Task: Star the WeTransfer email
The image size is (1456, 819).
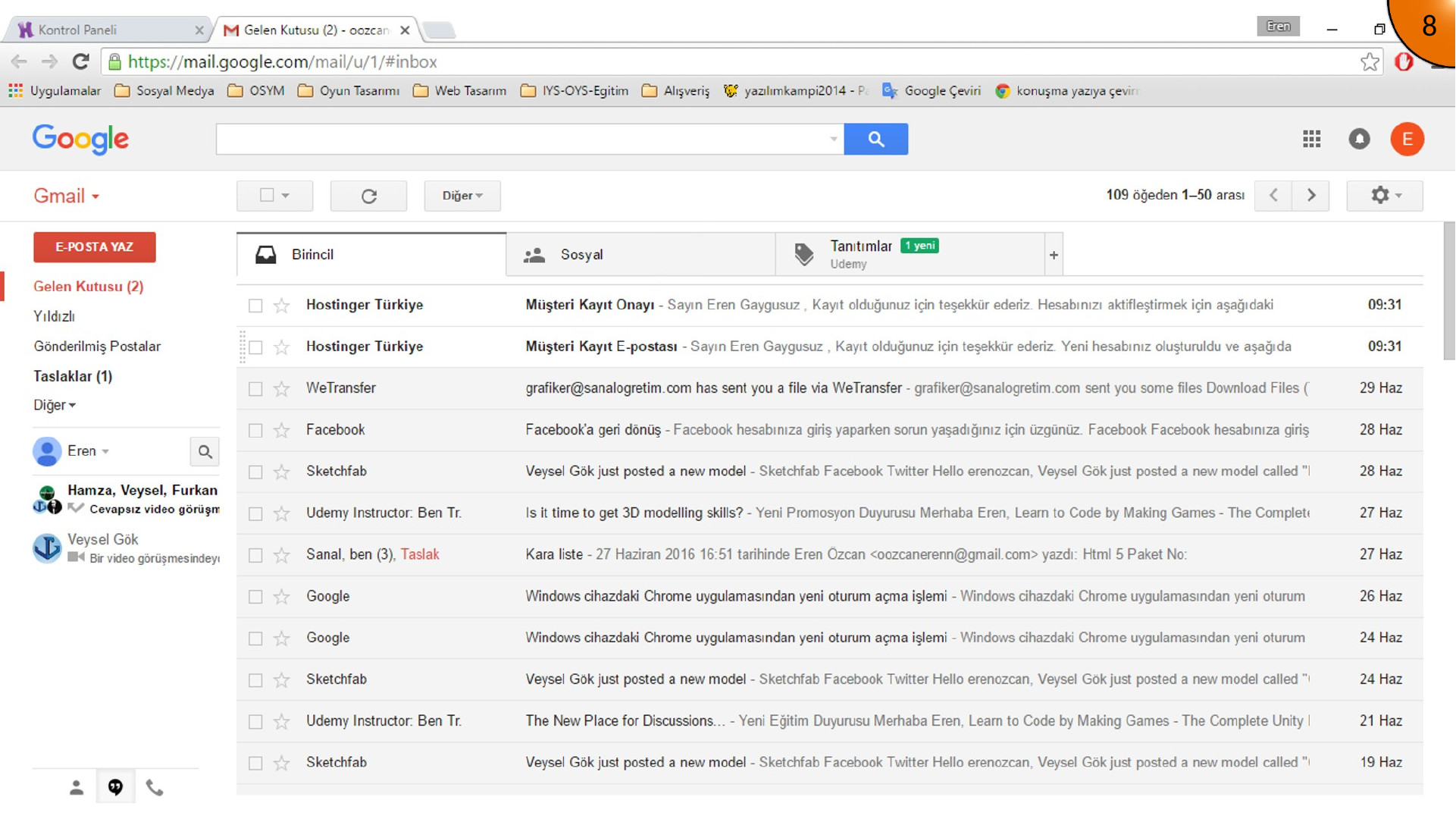Action: pyautogui.click(x=281, y=388)
